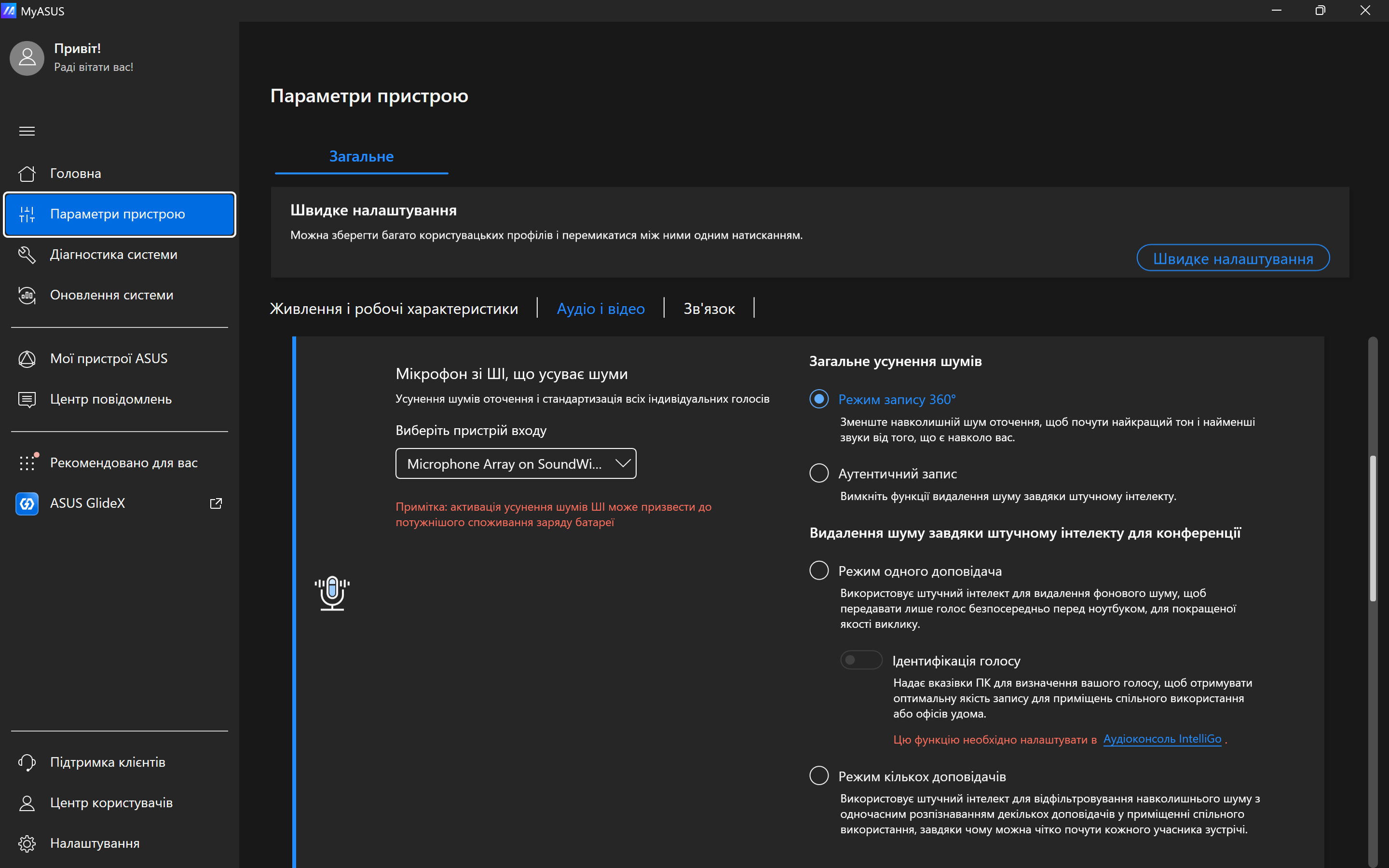Switch to the Загальне tab

(x=362, y=157)
